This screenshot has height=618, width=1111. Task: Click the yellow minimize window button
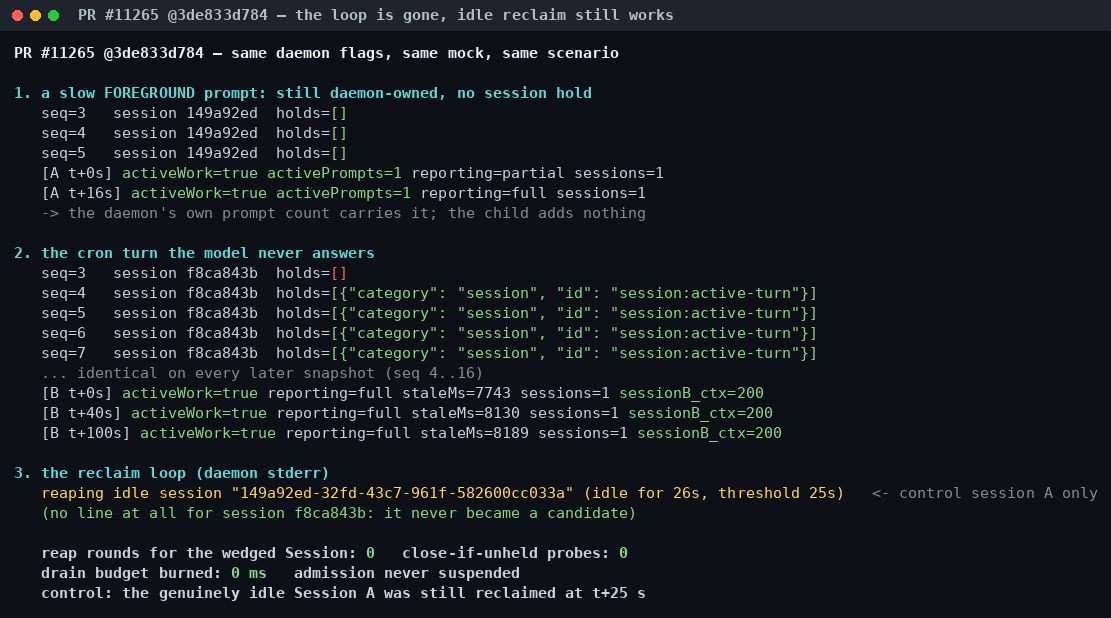tap(35, 15)
